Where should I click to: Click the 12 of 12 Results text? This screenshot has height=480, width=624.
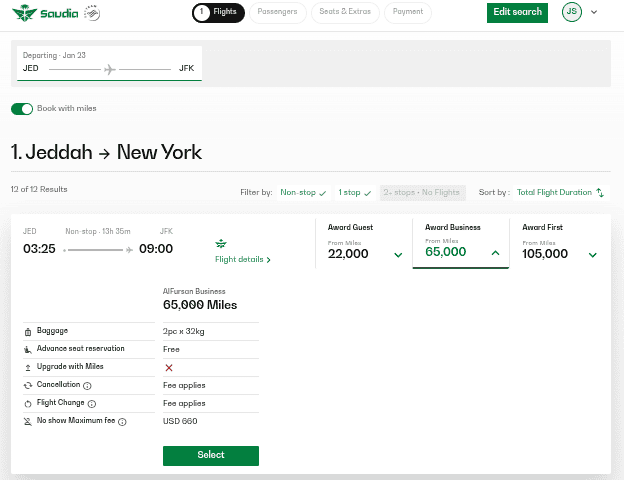pos(39,189)
